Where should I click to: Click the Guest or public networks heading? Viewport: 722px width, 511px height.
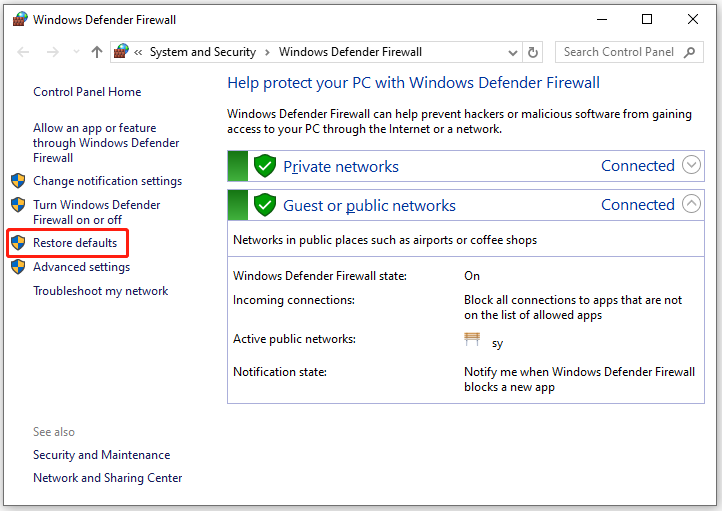coord(369,205)
